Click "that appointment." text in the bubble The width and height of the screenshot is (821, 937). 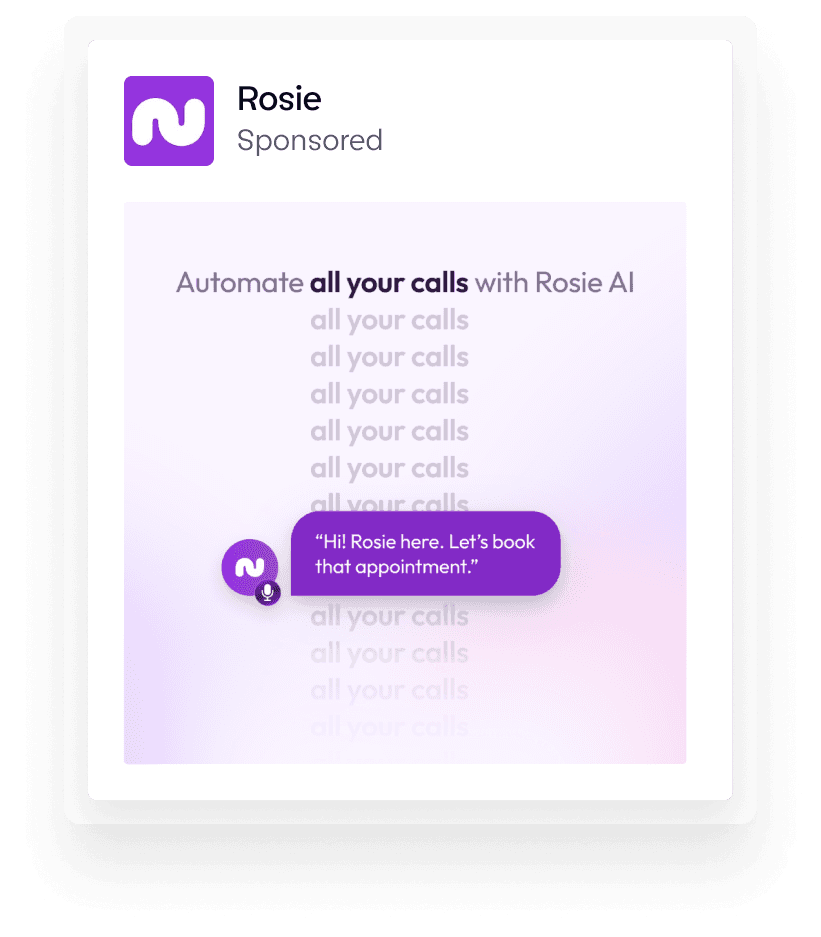397,567
